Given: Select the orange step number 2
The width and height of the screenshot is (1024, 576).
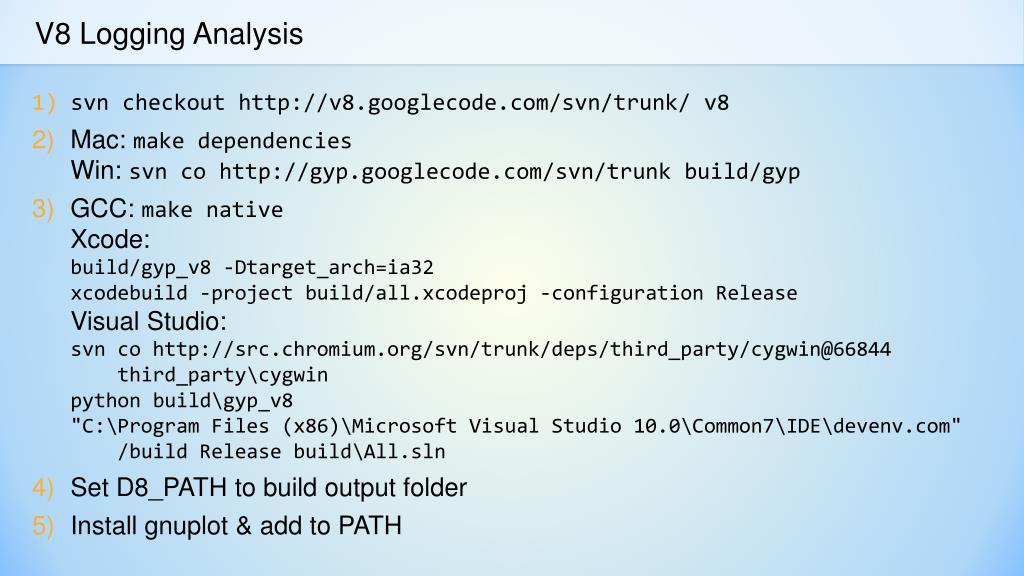Looking at the screenshot, I should (43, 140).
